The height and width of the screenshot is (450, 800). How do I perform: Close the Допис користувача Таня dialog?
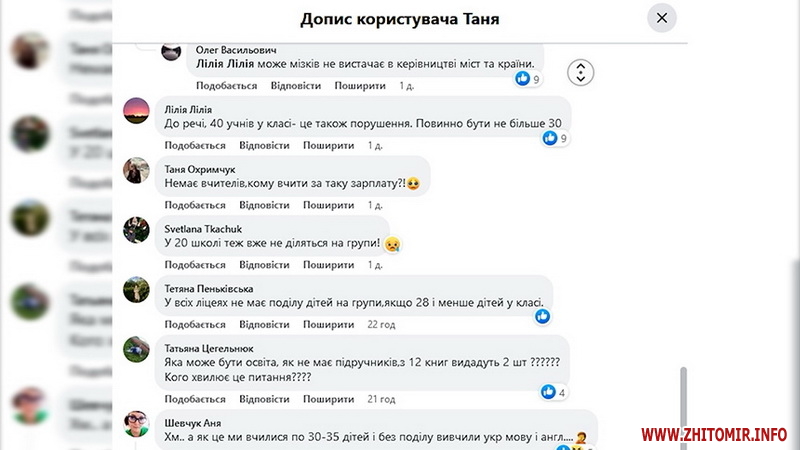[661, 18]
